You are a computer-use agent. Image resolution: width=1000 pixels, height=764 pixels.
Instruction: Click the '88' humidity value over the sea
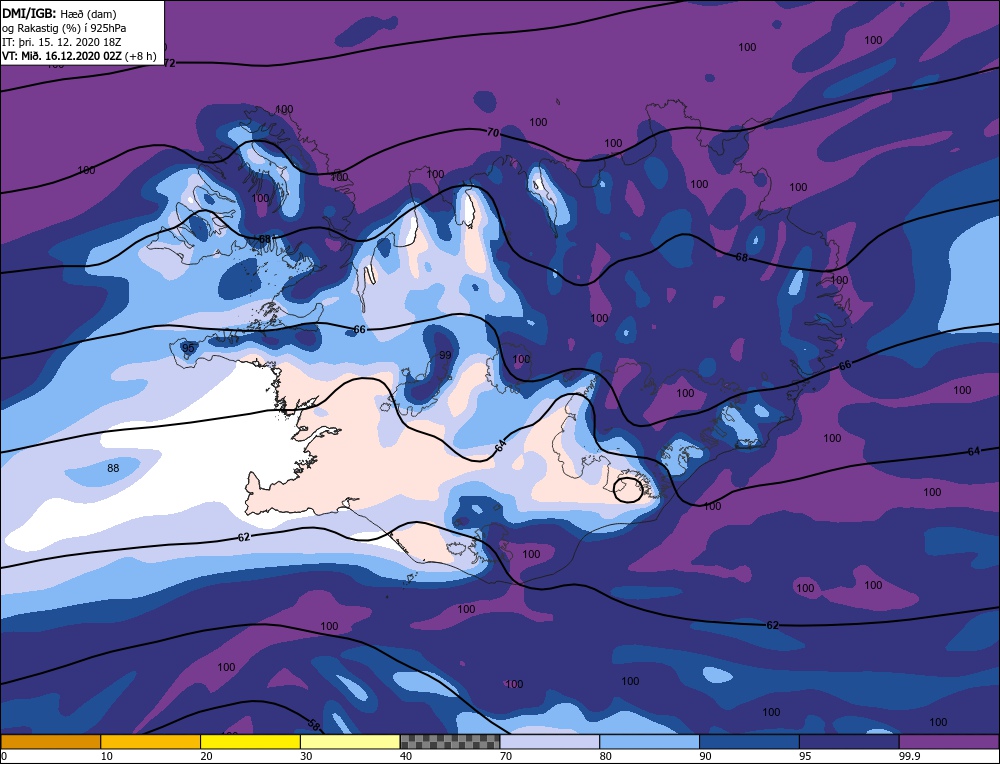click(113, 468)
